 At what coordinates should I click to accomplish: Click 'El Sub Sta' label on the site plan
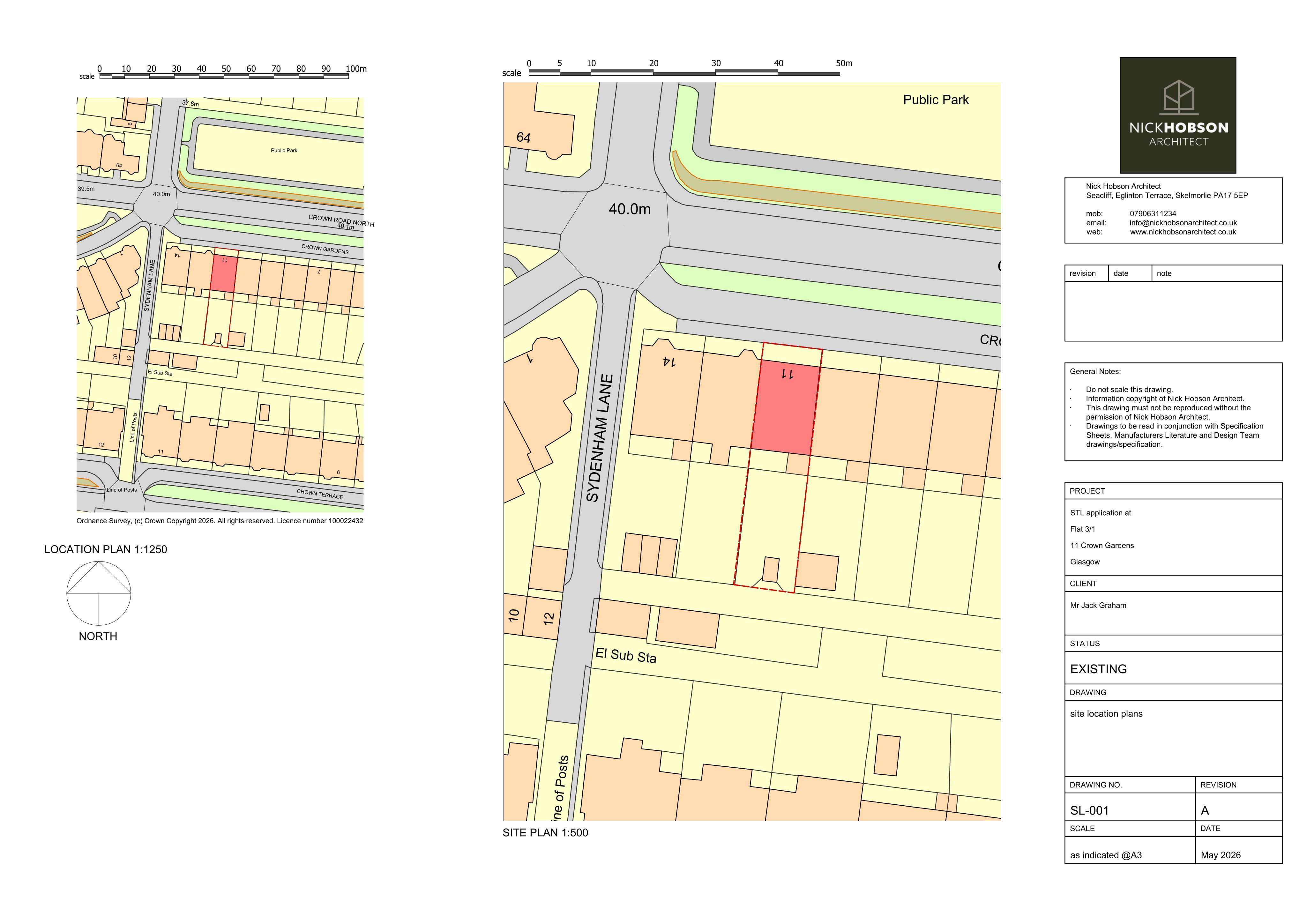click(626, 655)
